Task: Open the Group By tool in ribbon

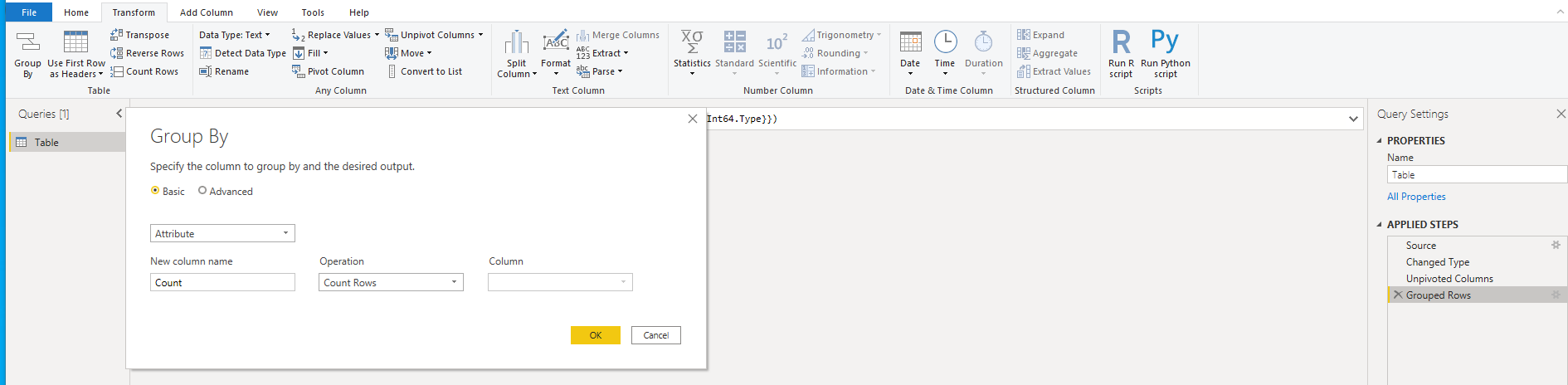Action: 27,55
